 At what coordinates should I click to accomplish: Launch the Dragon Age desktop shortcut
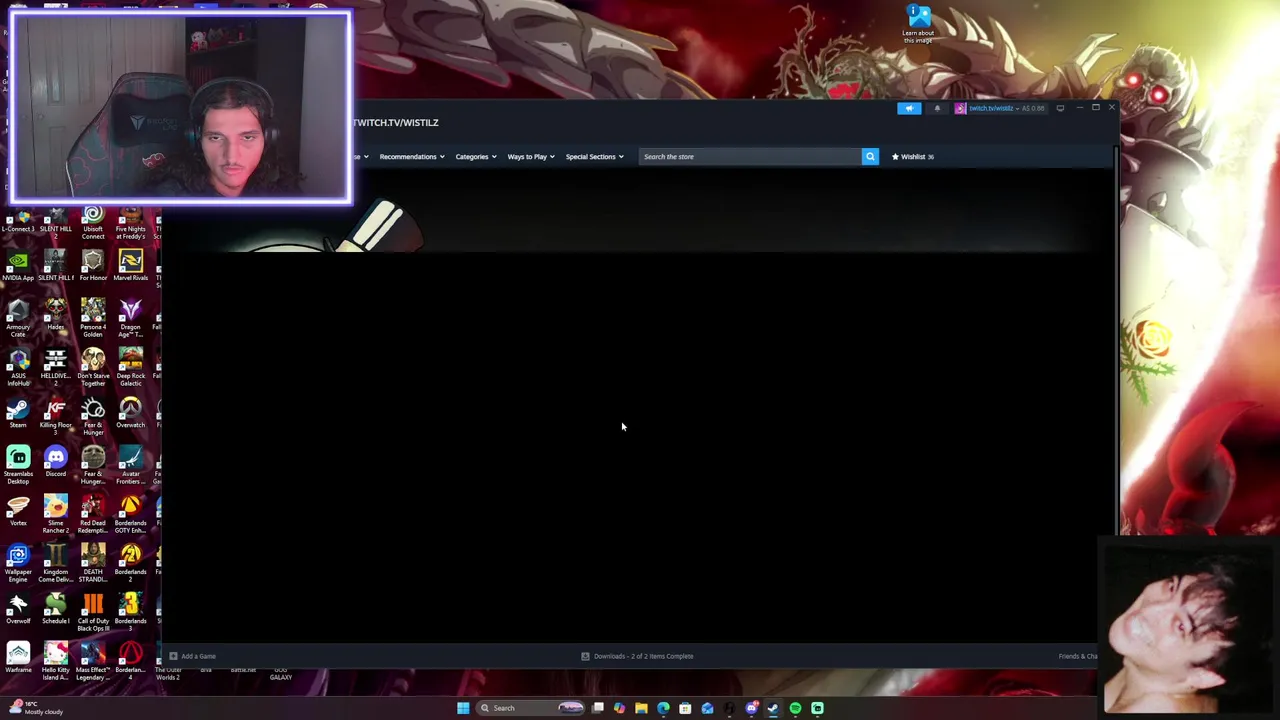point(130,318)
